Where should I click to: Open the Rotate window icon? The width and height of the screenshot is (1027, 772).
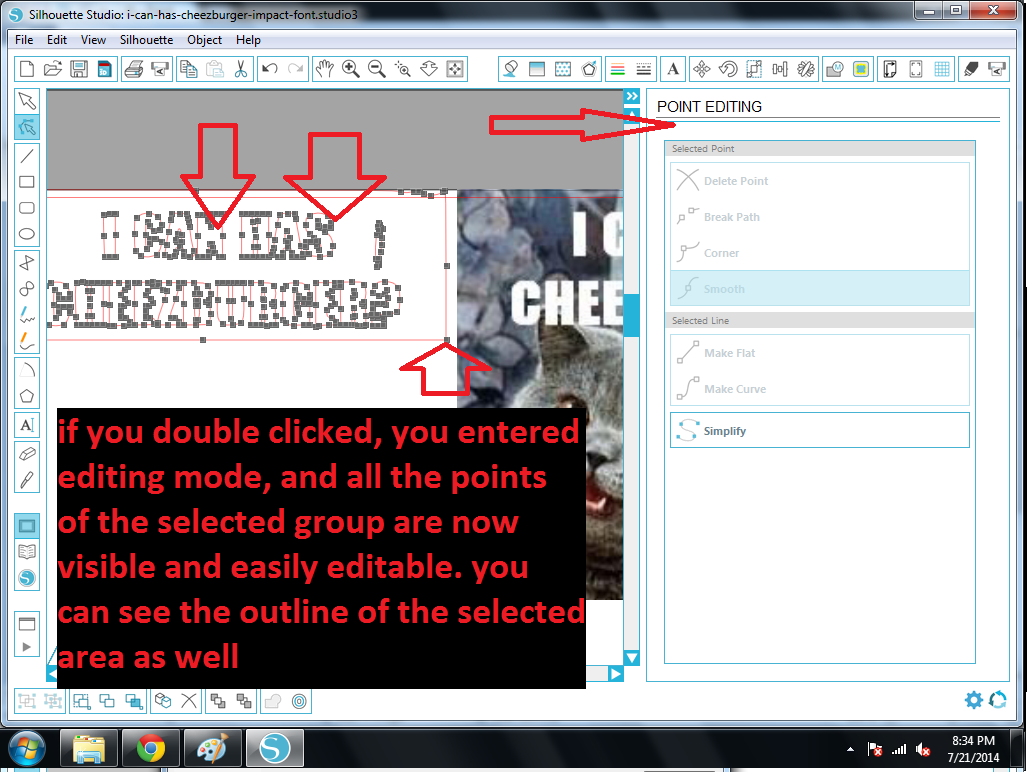coord(728,69)
